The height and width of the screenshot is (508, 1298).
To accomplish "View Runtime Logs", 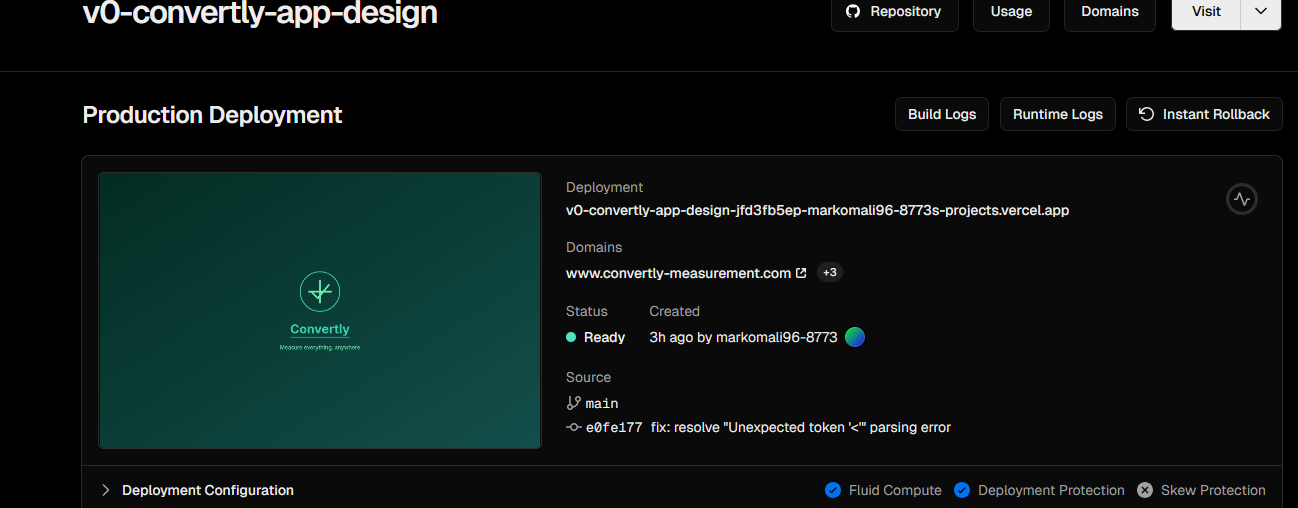I will click(x=1057, y=114).
